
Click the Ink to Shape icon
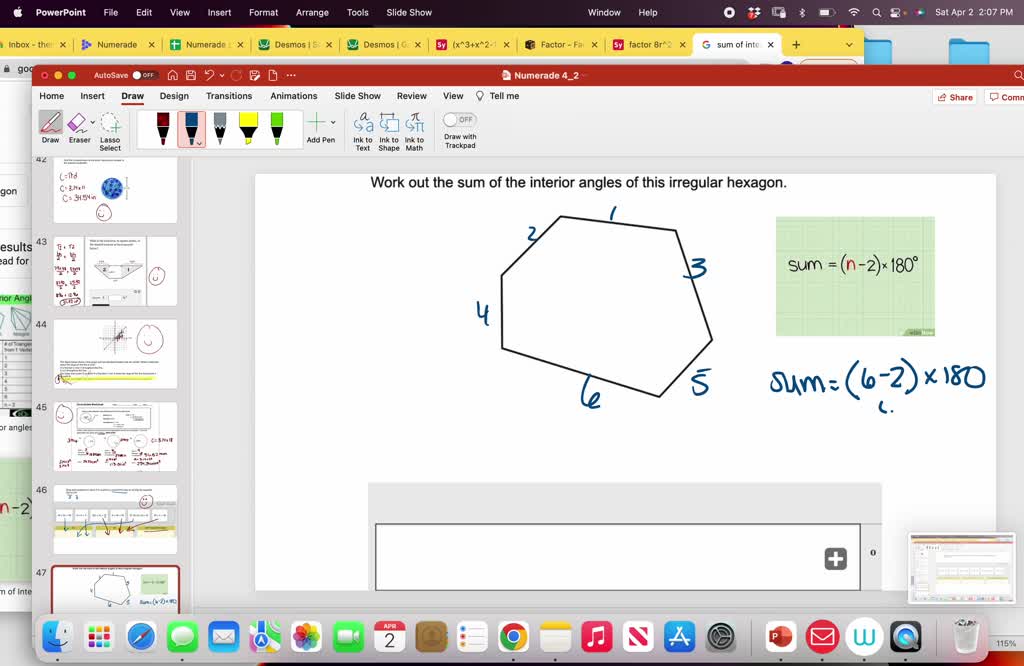pyautogui.click(x=389, y=129)
